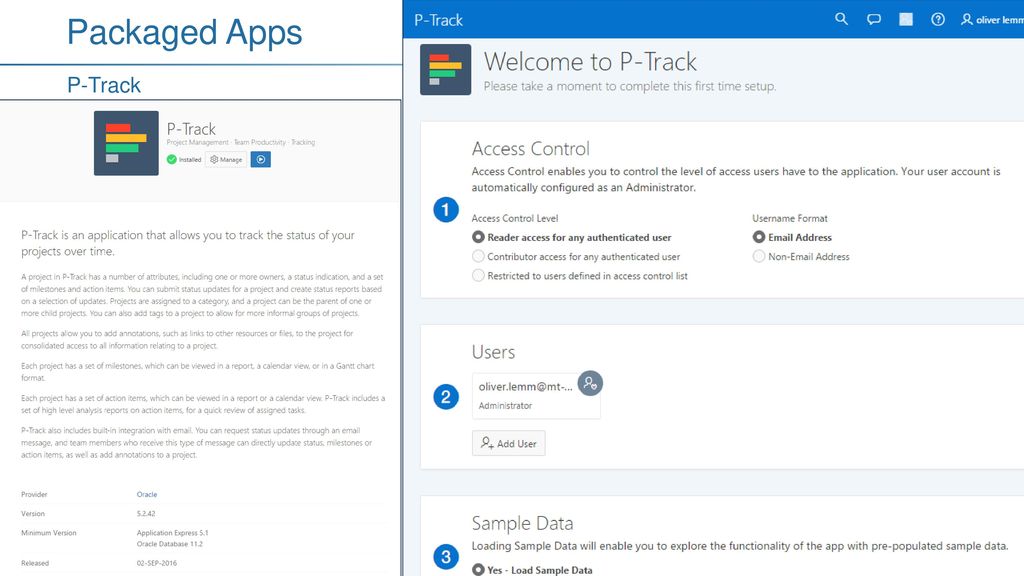Viewport: 1024px width, 576px height.
Task: Choose Email Address username format
Action: click(759, 237)
